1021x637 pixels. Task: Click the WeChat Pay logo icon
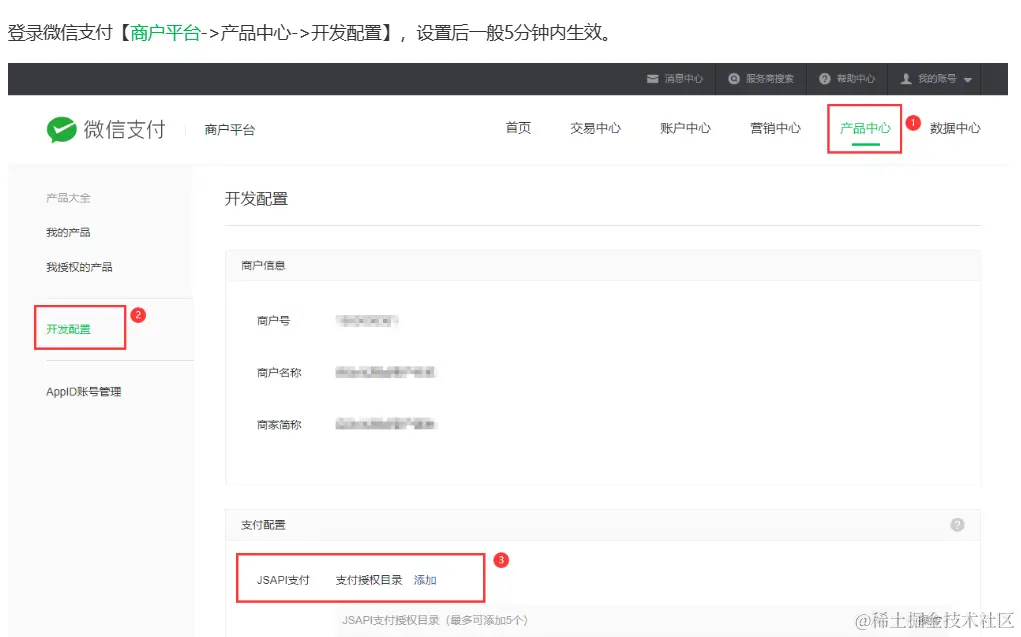click(x=62, y=130)
